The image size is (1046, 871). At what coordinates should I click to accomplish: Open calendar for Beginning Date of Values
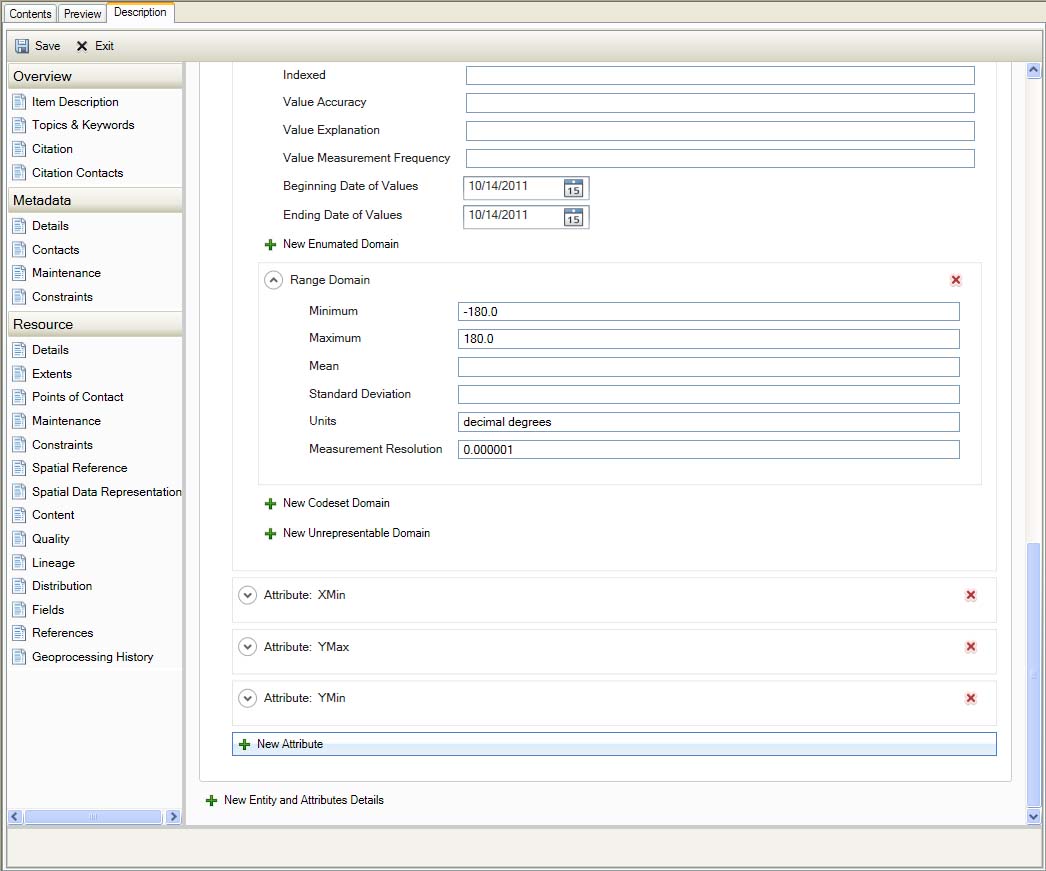click(573, 188)
